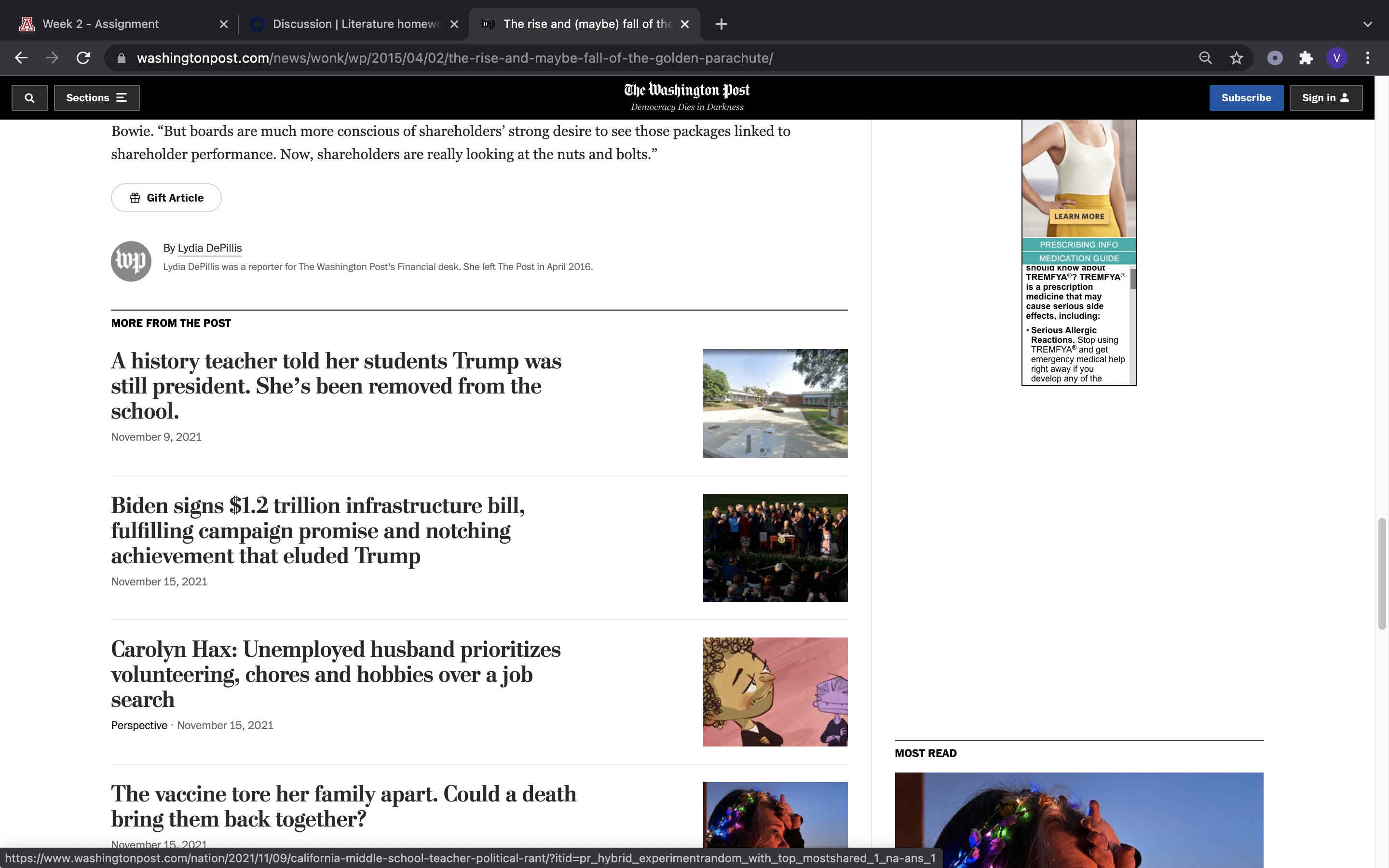The height and width of the screenshot is (868, 1389).
Task: Click the page vertical scrollbar thumb
Action: [1382, 574]
